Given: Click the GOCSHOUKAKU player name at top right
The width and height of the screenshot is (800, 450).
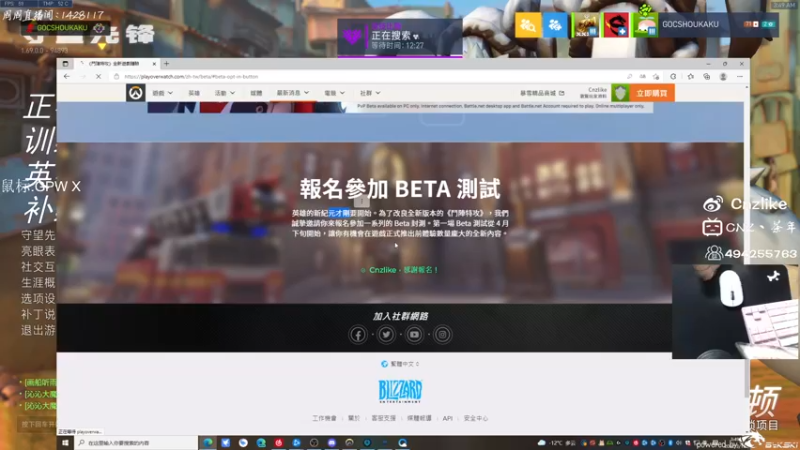Looking at the screenshot, I should [x=690, y=24].
